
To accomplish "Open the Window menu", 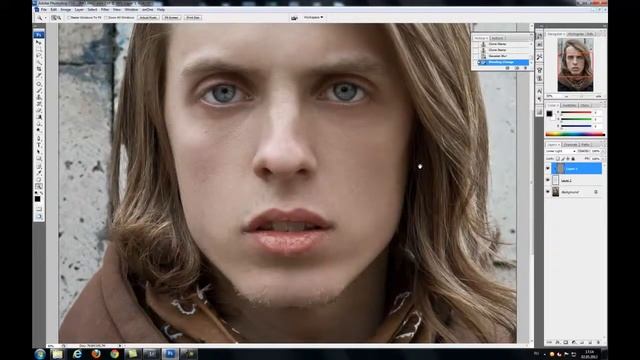I will pyautogui.click(x=131, y=9).
